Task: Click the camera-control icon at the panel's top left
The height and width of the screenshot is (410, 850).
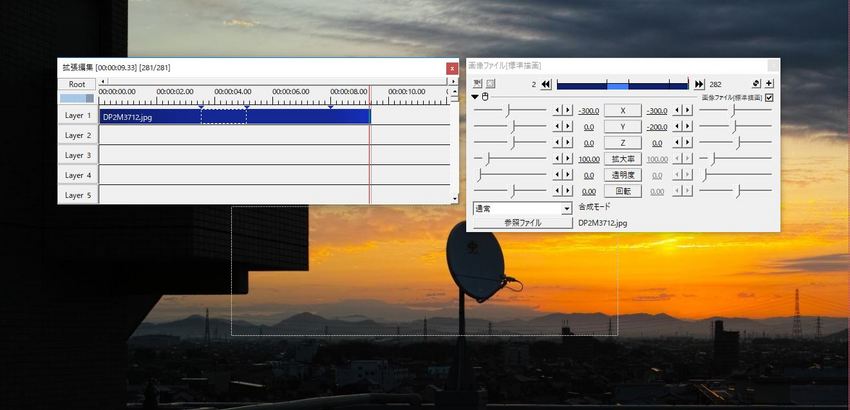Action: click(478, 84)
